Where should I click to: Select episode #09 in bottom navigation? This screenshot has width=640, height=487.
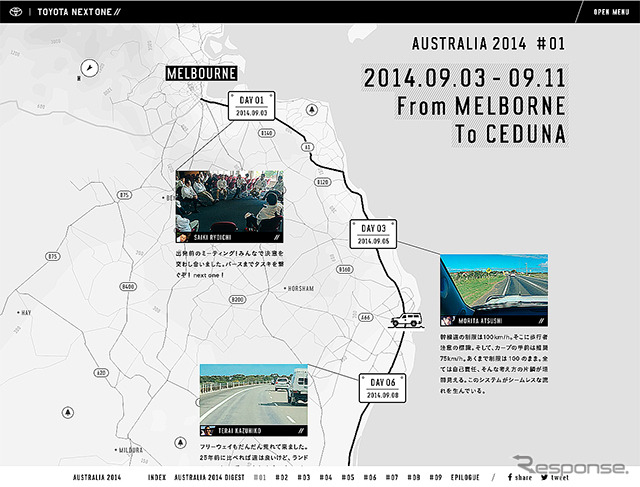[436, 477]
